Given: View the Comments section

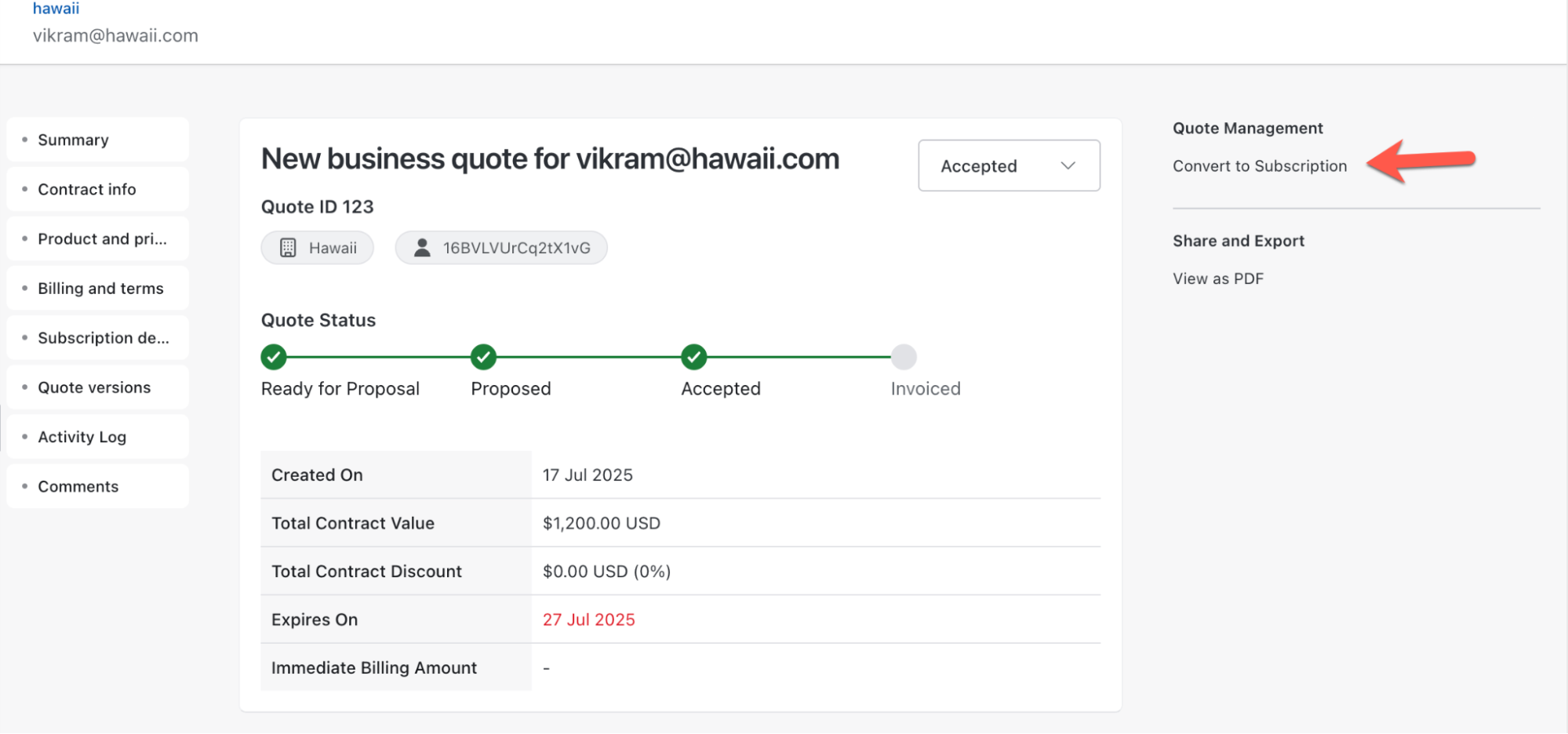Looking at the screenshot, I should click(x=78, y=486).
